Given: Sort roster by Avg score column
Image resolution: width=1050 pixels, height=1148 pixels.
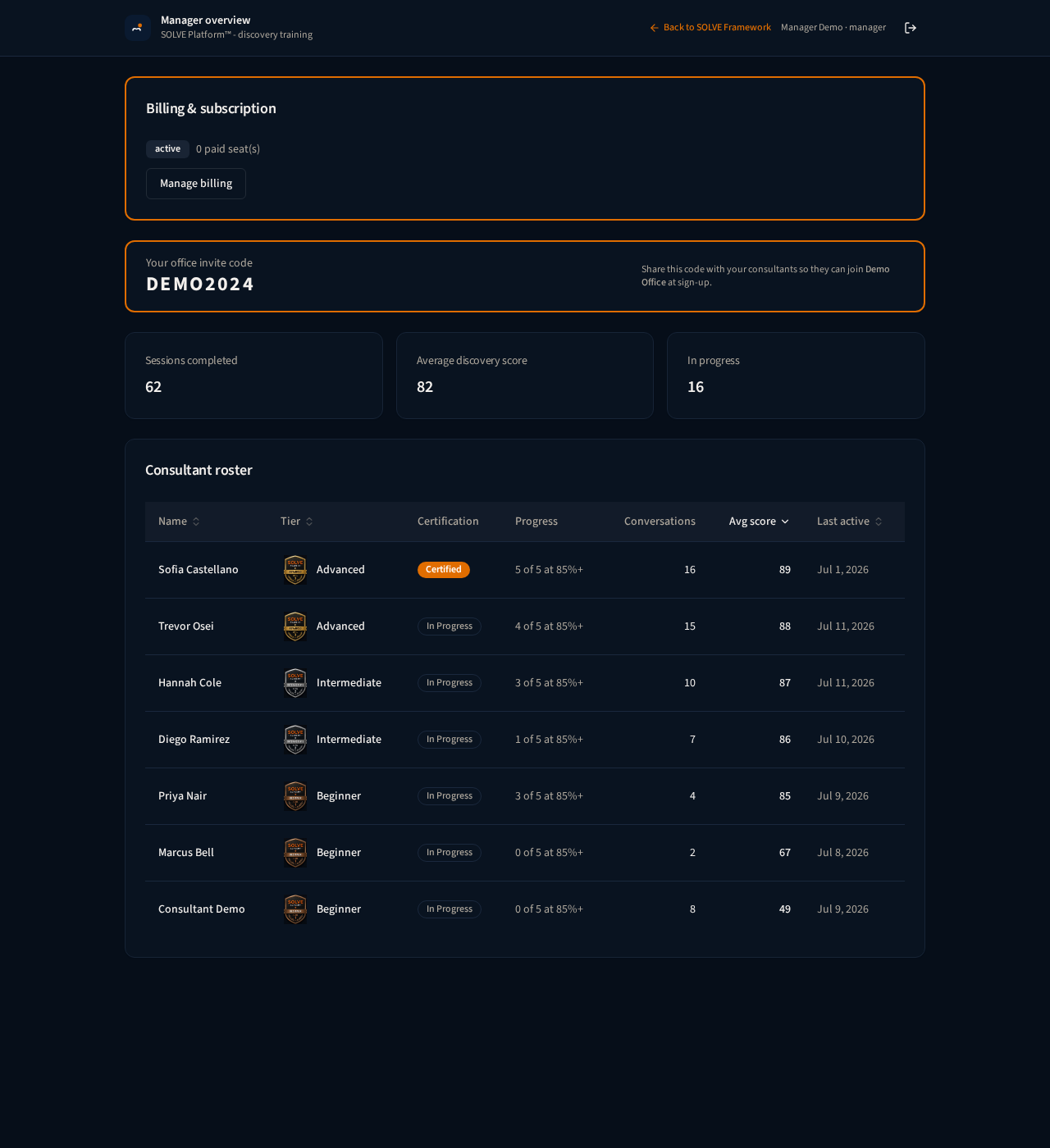Looking at the screenshot, I should click(x=759, y=522).
